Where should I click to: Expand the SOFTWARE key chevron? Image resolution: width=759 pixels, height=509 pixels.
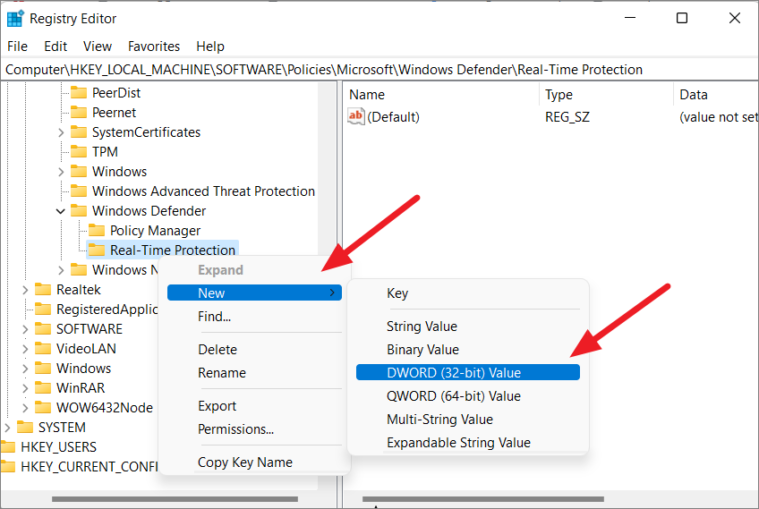[25, 329]
